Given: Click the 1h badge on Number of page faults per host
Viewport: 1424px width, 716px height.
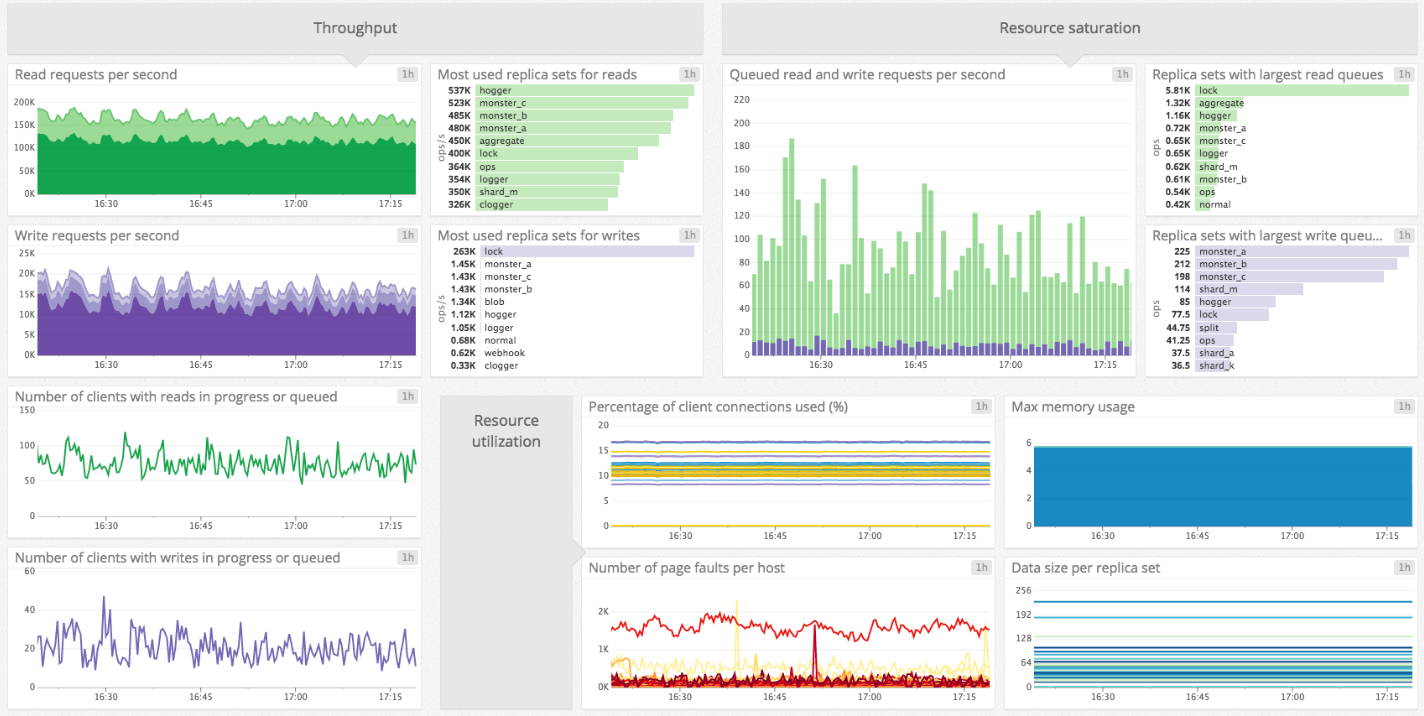Looking at the screenshot, I should click(980, 567).
